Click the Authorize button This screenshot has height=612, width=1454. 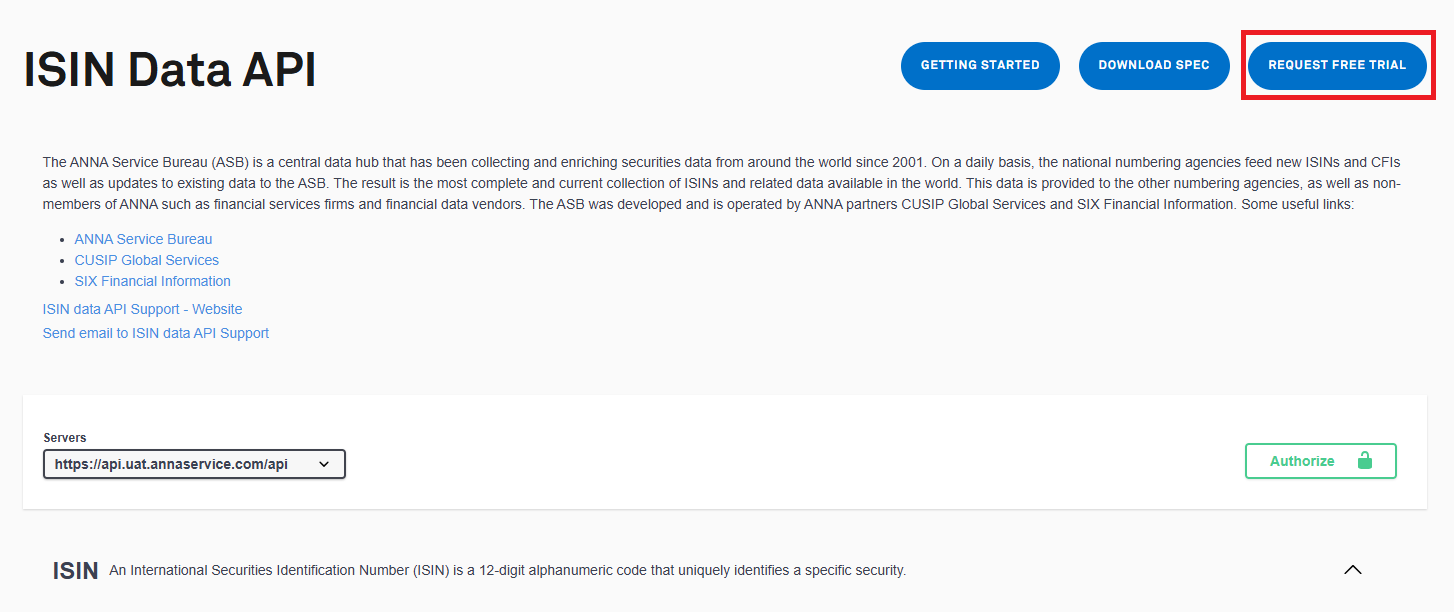point(1320,461)
